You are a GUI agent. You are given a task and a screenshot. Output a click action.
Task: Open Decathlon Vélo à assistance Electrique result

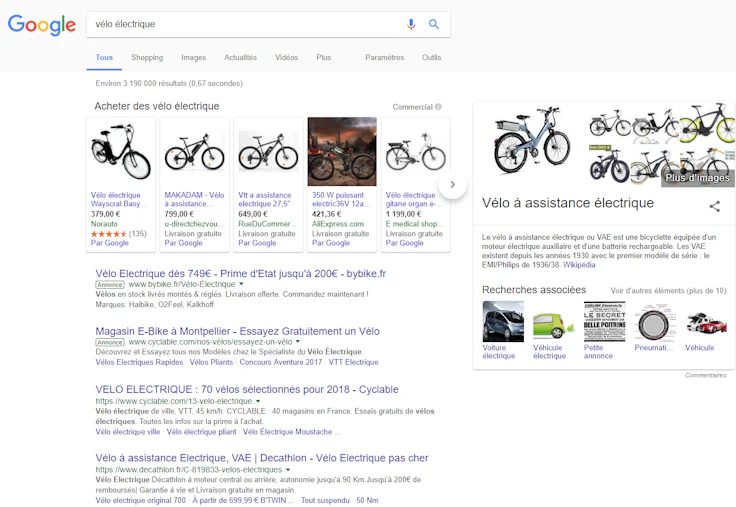coord(262,458)
